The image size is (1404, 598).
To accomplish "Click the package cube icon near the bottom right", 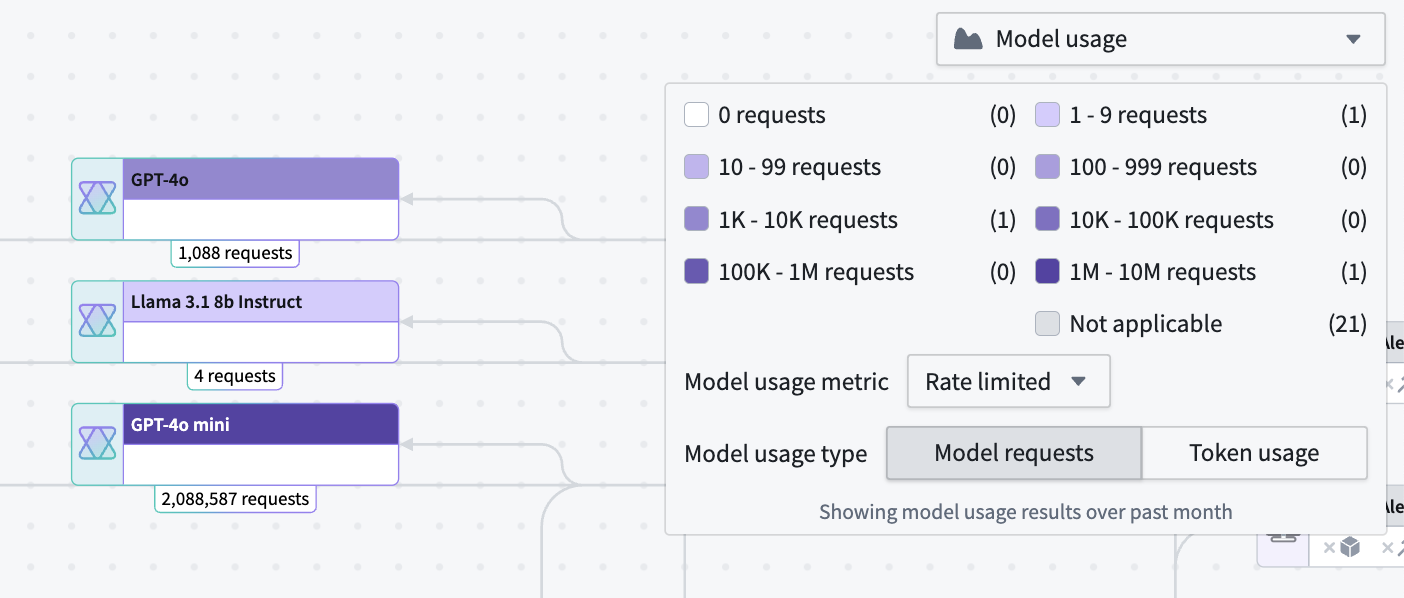I will (x=1350, y=548).
